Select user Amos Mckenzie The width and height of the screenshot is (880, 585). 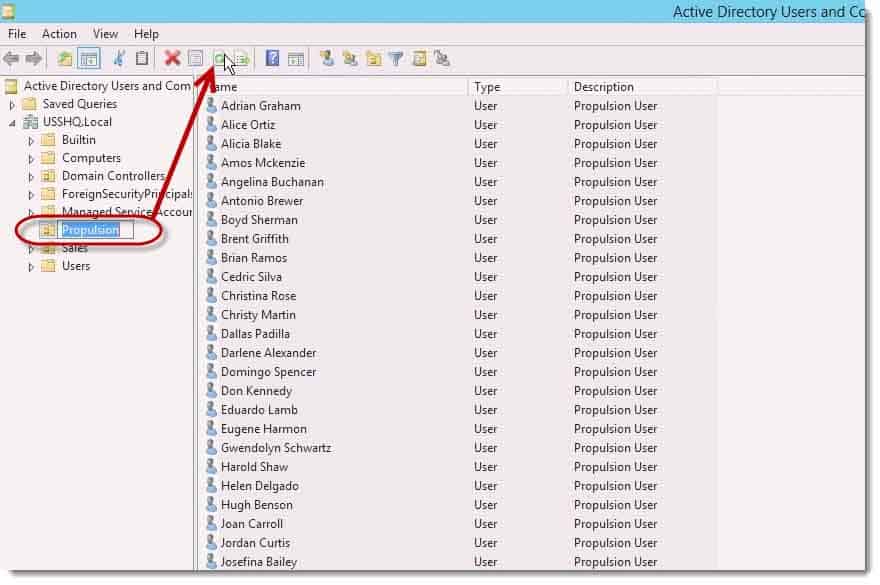click(x=263, y=163)
